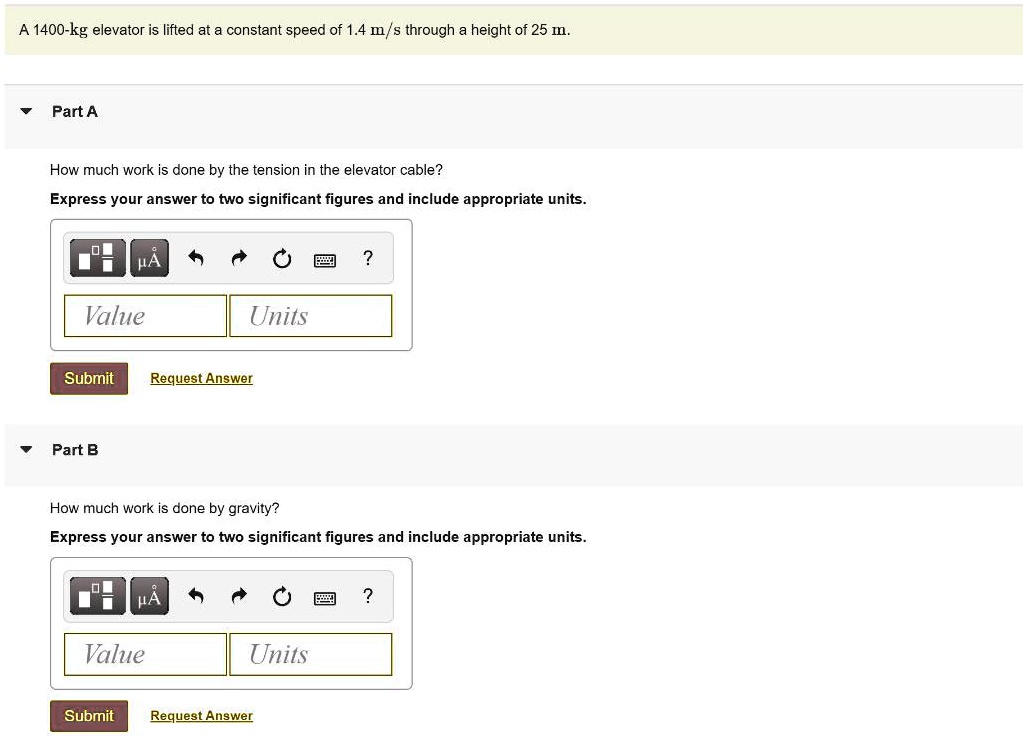Screen dimensions: 1023x736
Task: Open templates tool in Part A toolbar
Action: click(x=97, y=260)
